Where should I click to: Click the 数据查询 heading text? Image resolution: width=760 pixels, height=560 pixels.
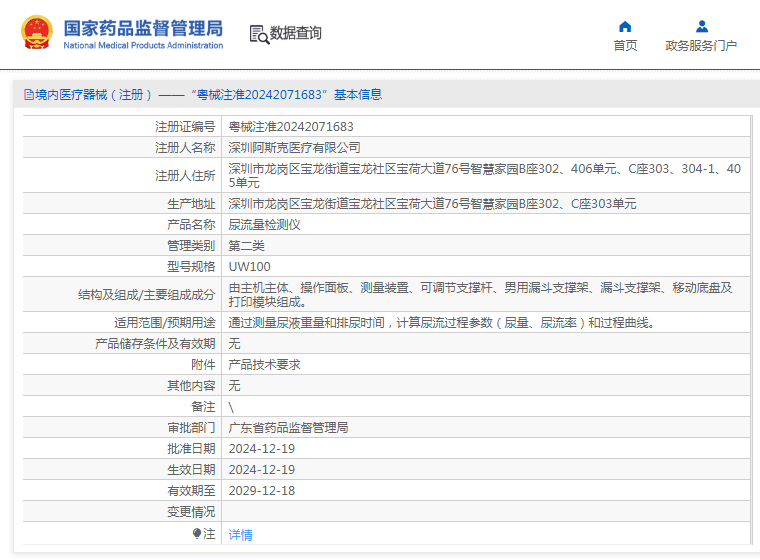click(x=296, y=33)
